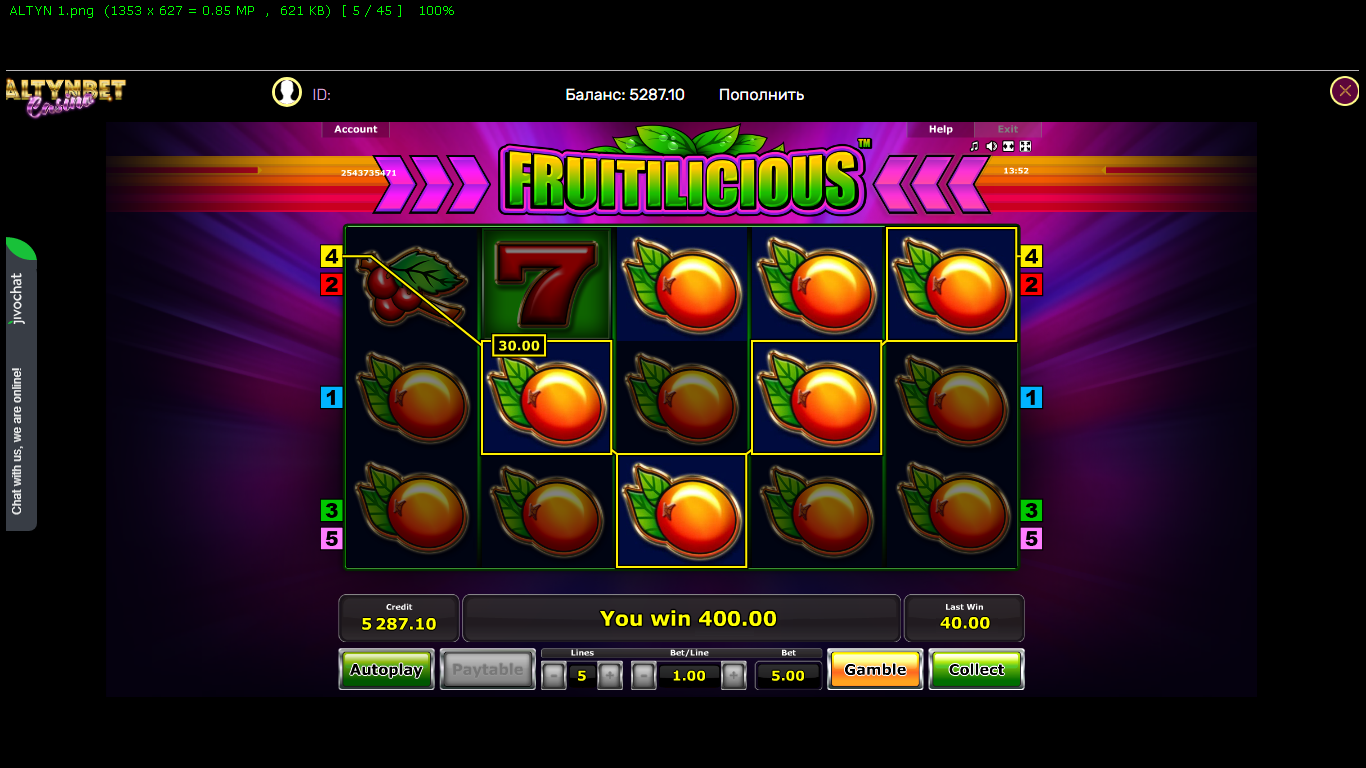Click the Пополнить deposit link

[x=761, y=95]
